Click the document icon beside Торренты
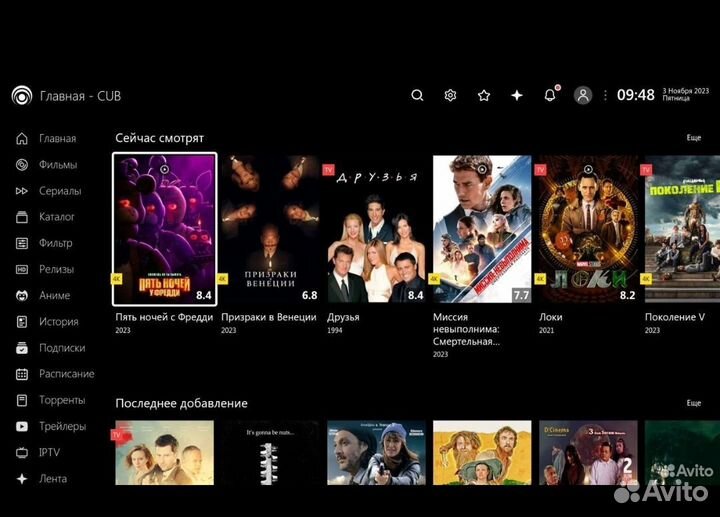The width and height of the screenshot is (720, 517). coord(22,400)
